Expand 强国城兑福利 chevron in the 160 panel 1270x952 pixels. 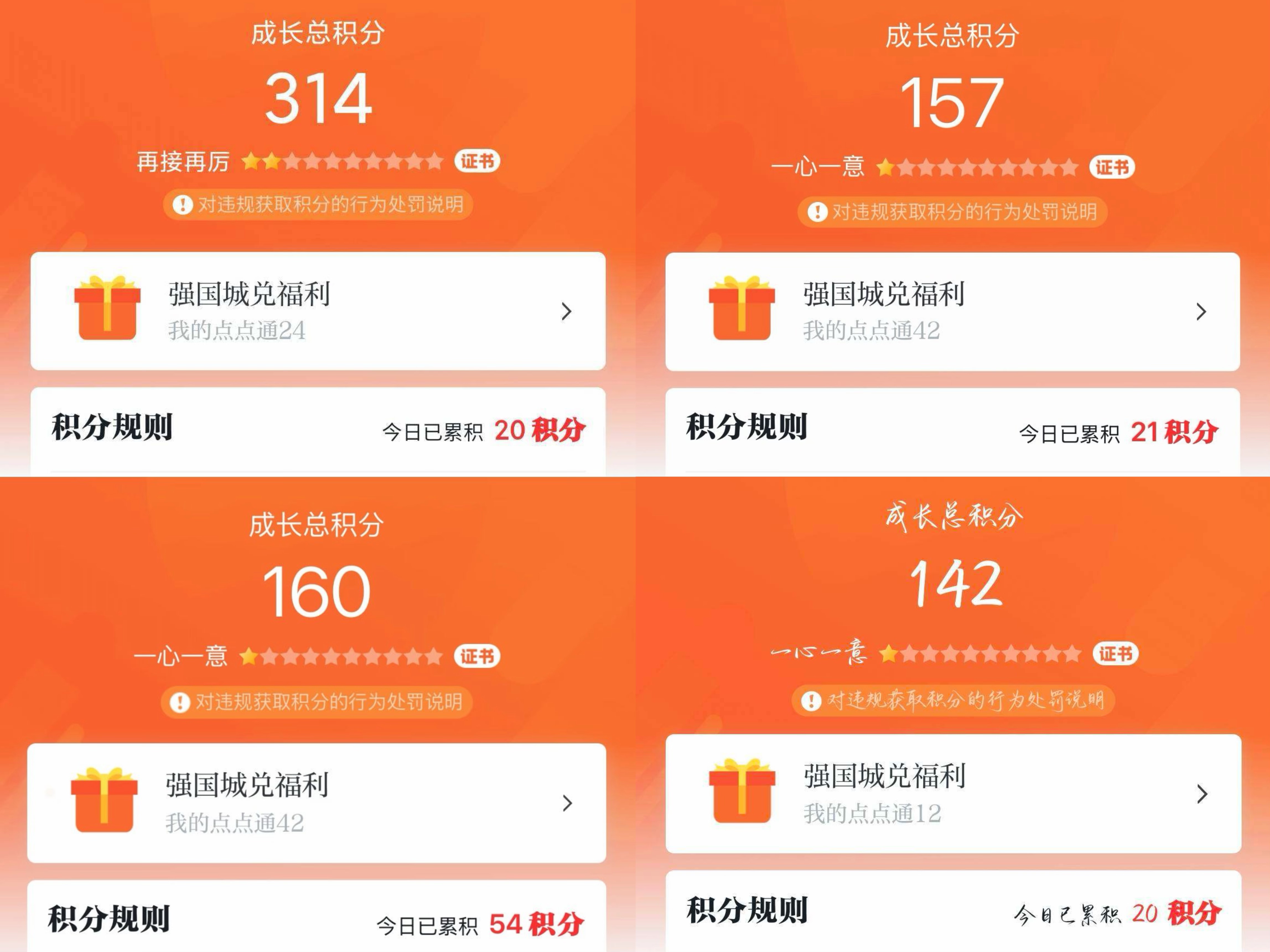pyautogui.click(x=568, y=803)
